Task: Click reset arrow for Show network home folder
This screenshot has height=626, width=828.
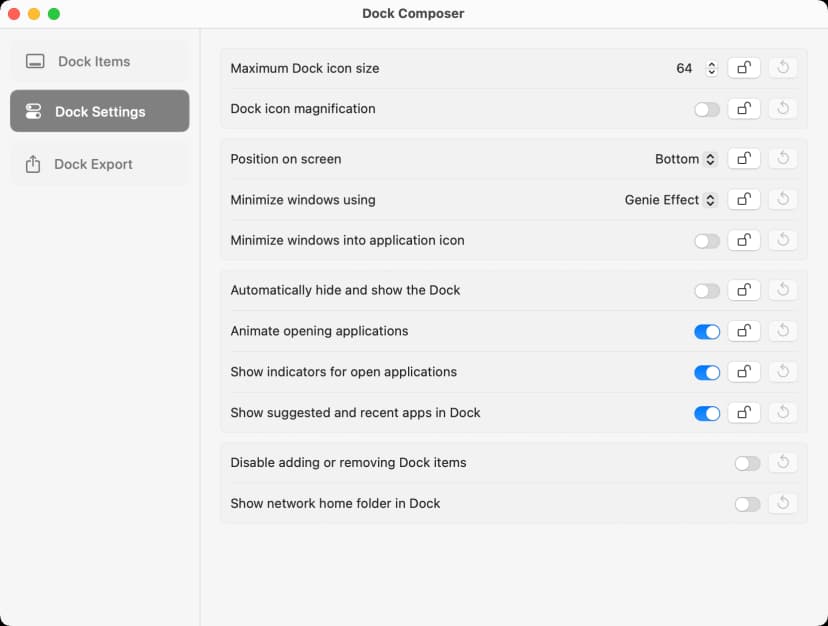Action: [784, 504]
